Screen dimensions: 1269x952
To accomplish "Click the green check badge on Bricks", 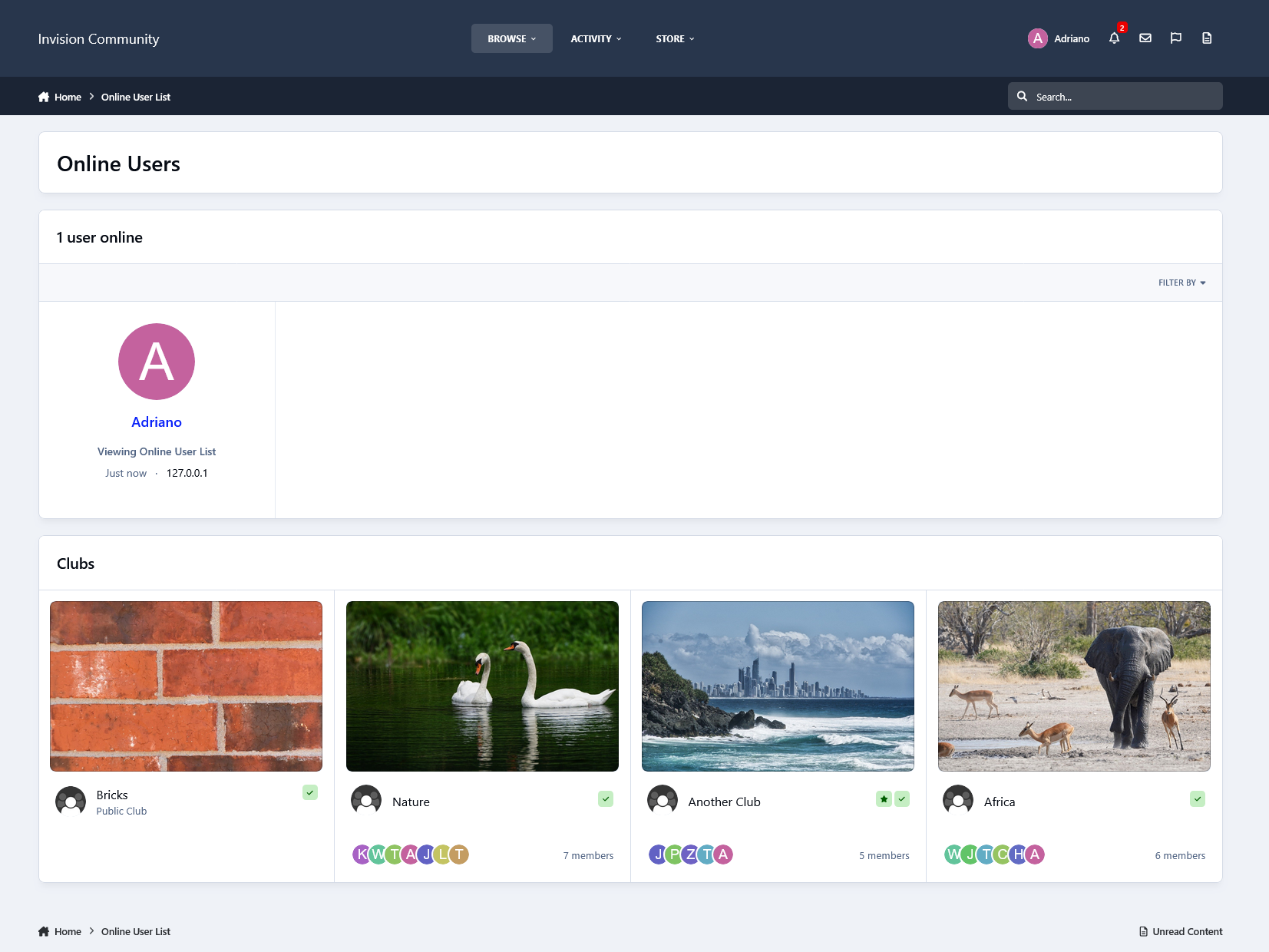I will click(x=310, y=792).
